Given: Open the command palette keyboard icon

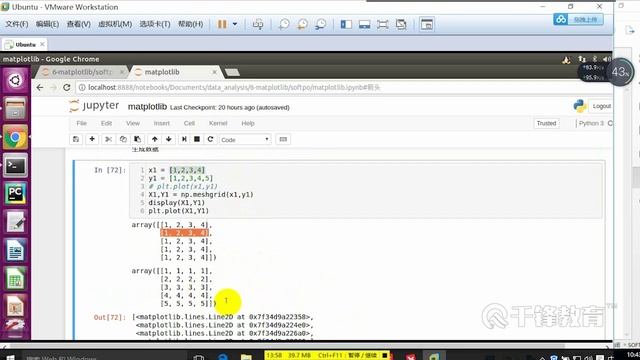Looking at the screenshot, I should pos(283,139).
